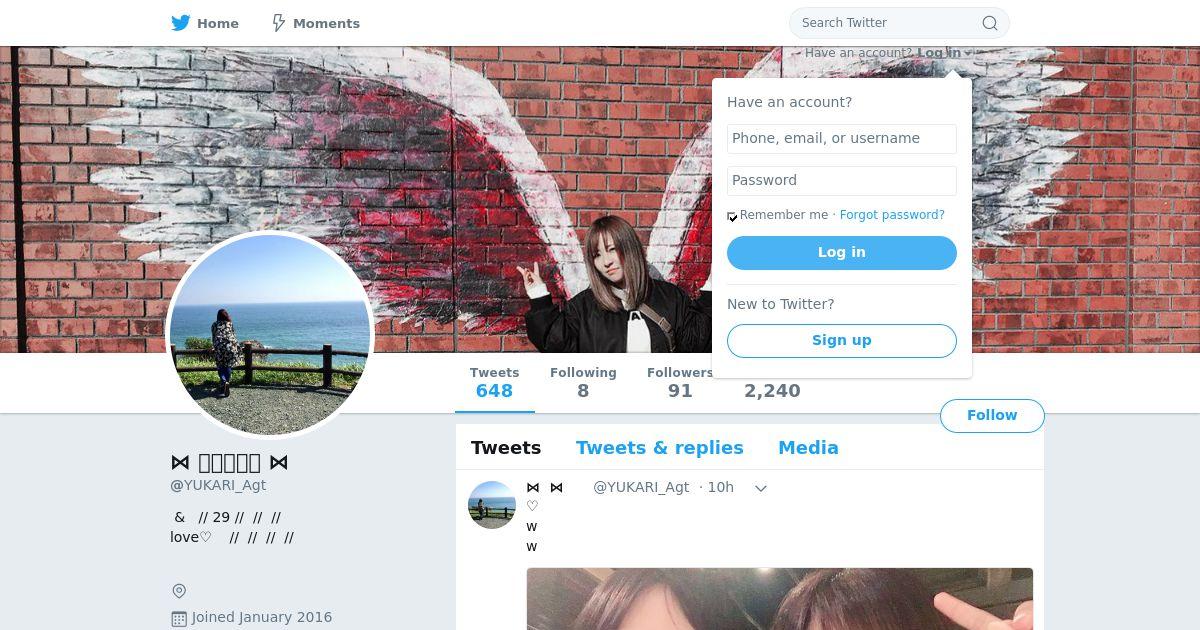
Task: Click the Twitter bird Home icon
Action: [180, 23]
